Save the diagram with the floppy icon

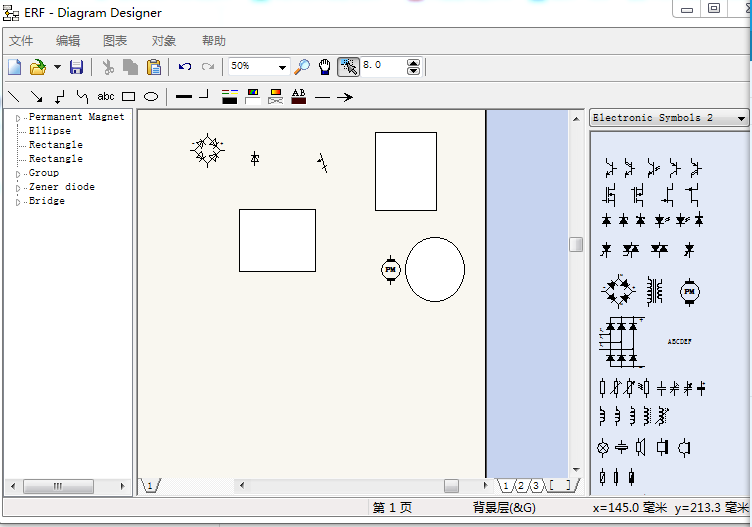tap(76, 67)
